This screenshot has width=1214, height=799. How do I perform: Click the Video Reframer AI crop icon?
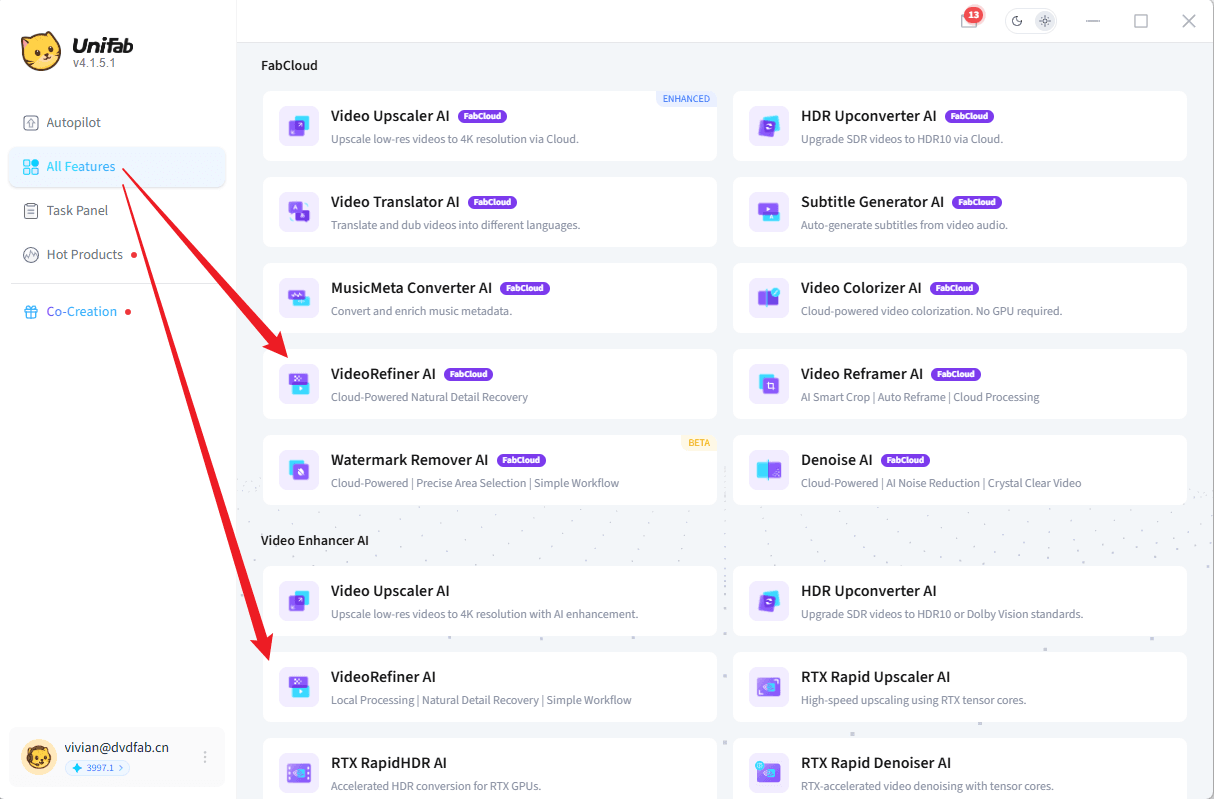click(769, 384)
